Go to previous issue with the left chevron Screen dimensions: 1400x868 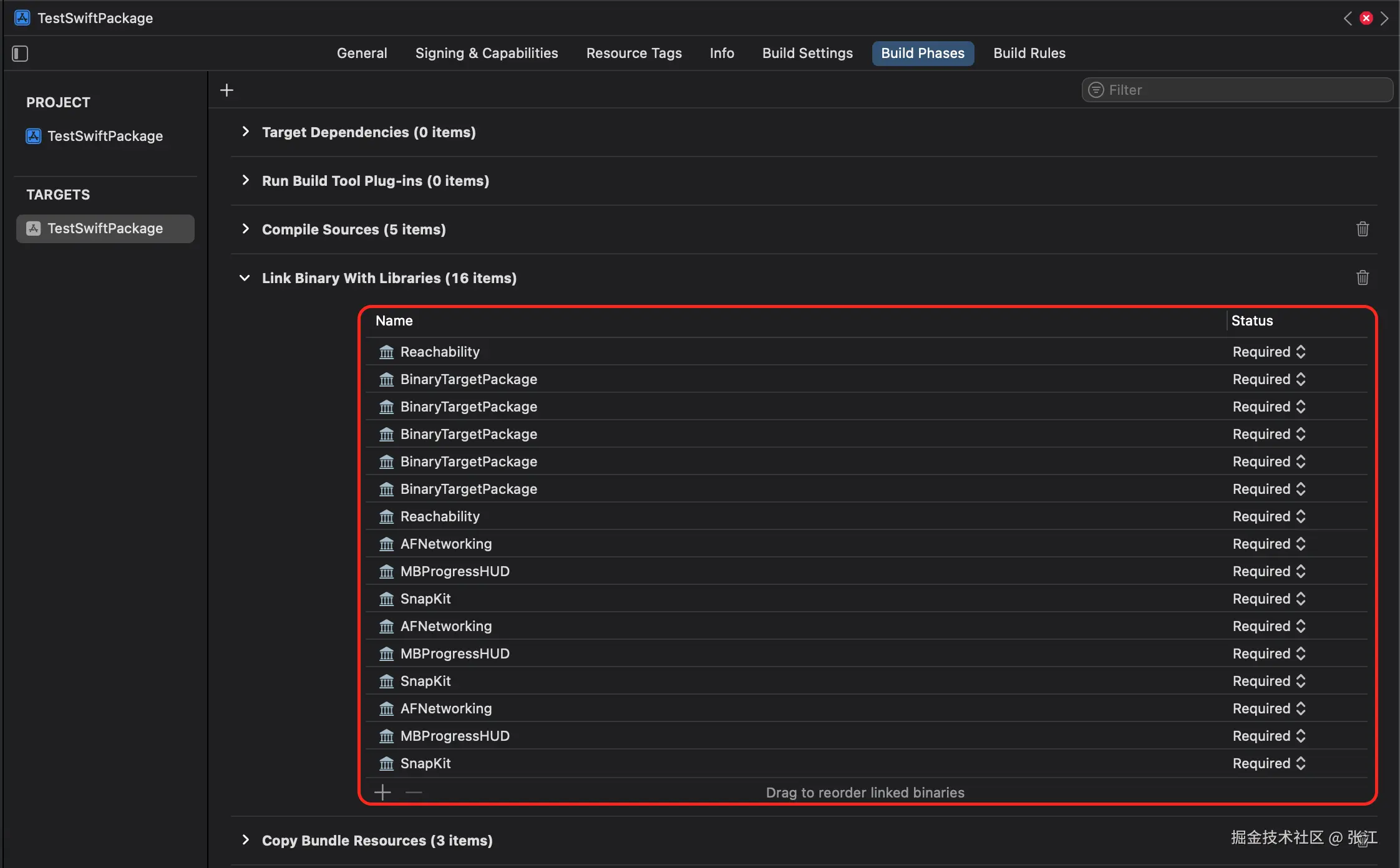[1348, 18]
